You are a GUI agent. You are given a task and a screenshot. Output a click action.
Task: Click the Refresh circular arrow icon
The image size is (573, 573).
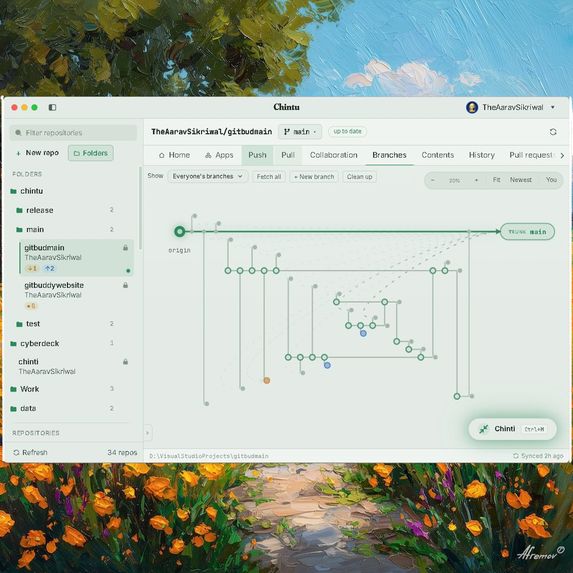click(16, 452)
